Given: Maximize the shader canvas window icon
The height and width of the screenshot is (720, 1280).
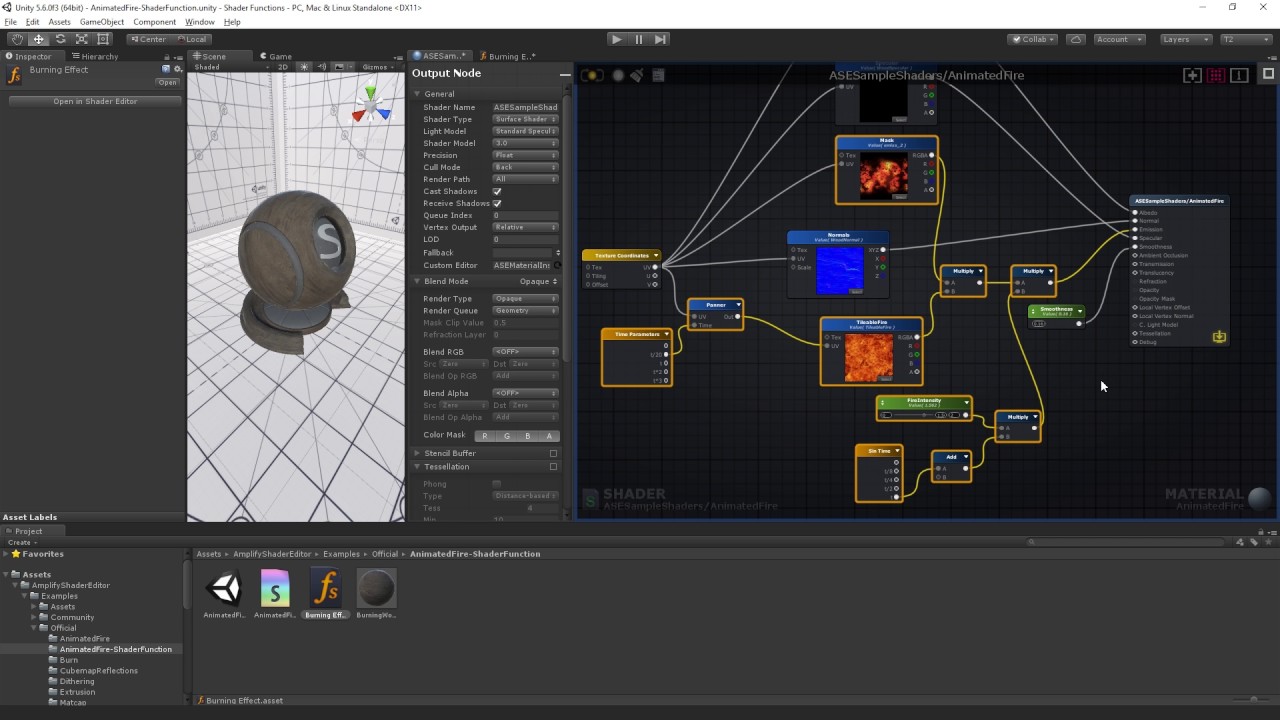Looking at the screenshot, I should [1268, 74].
